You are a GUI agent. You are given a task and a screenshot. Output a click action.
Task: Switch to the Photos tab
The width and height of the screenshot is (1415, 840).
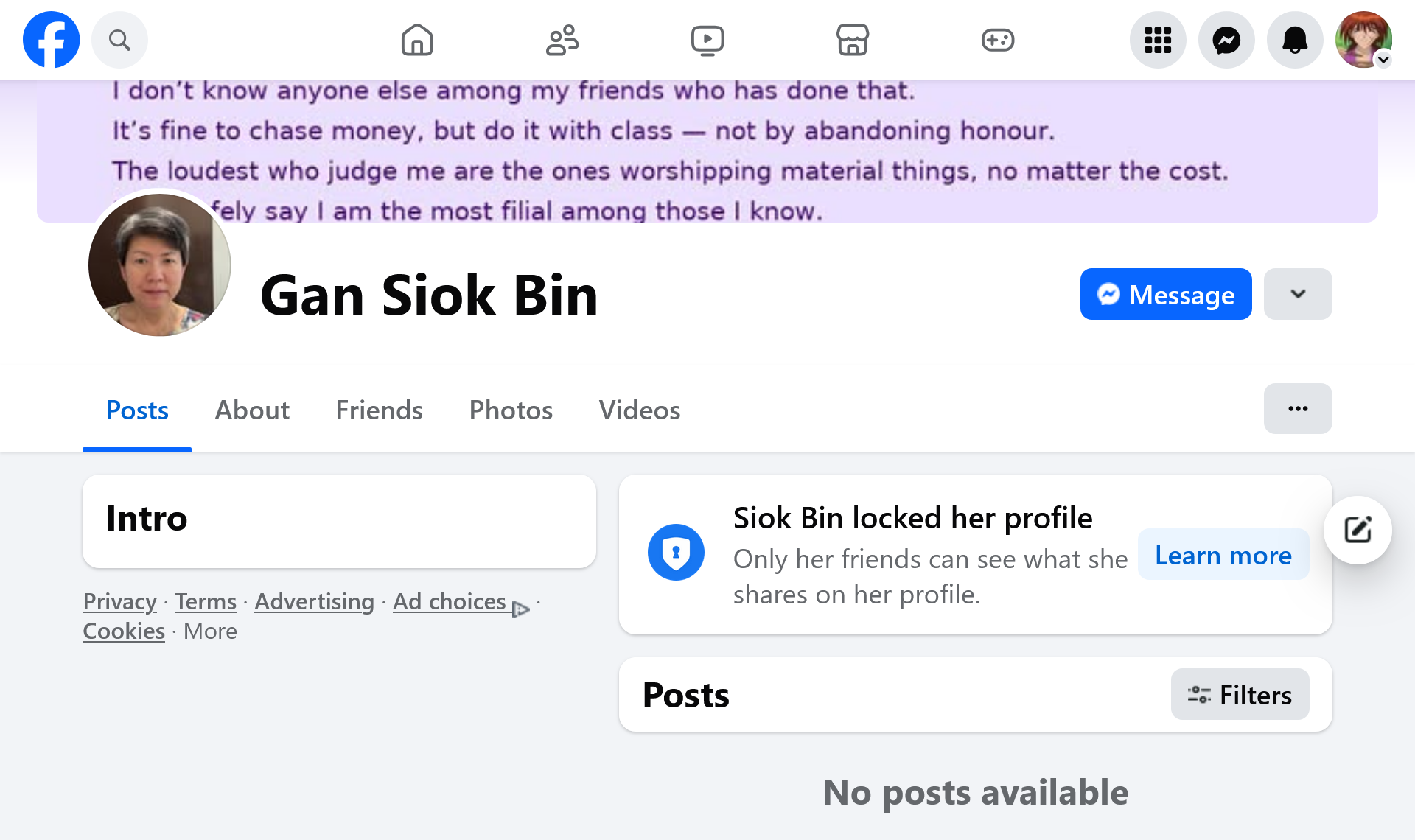pos(511,410)
